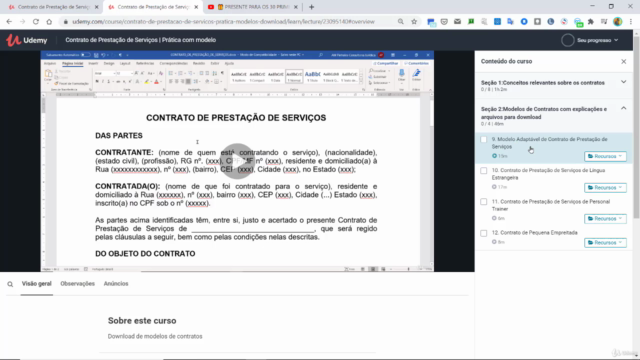This screenshot has width=640, height=360.
Task: Check lecture 12 Pequena Empreitada checkbox
Action: tap(484, 233)
